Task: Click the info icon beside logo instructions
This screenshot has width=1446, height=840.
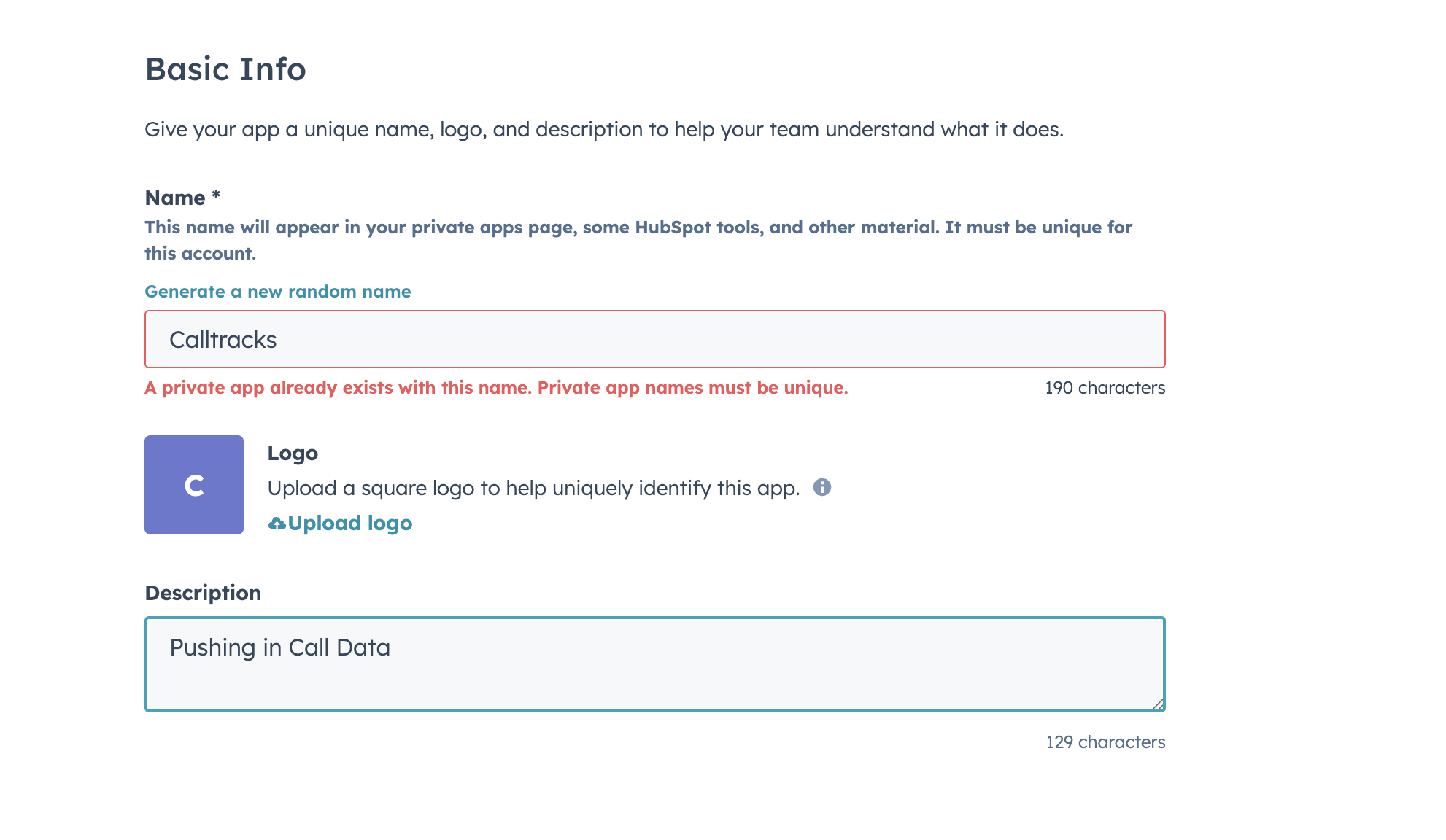Action: [x=822, y=487]
